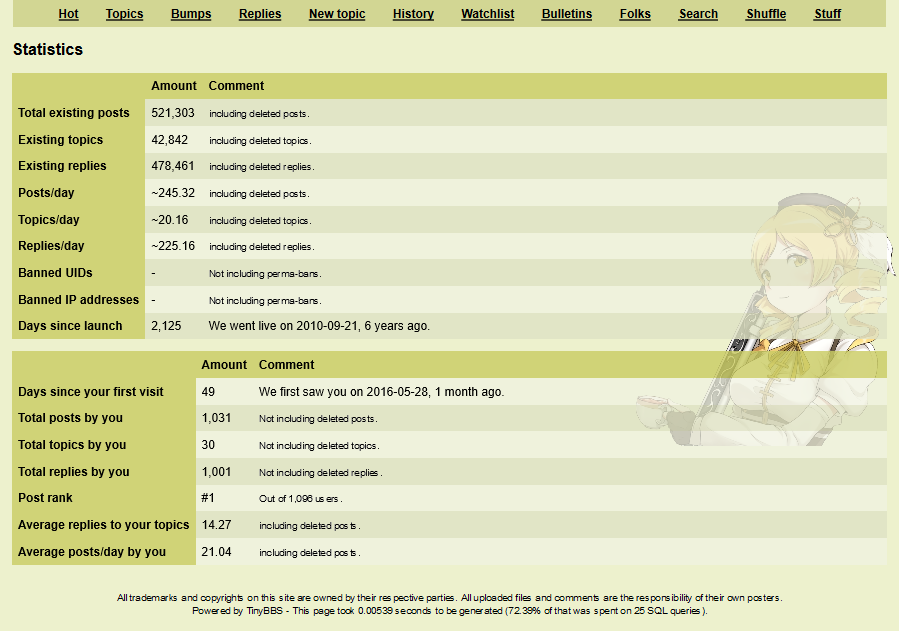Start a post via New topic
This screenshot has width=899, height=631.
(x=337, y=14)
